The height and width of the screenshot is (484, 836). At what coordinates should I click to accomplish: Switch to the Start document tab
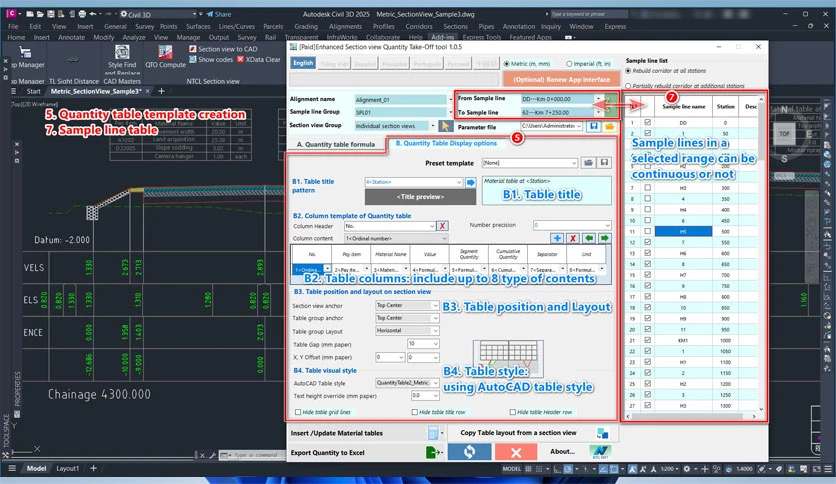[34, 91]
